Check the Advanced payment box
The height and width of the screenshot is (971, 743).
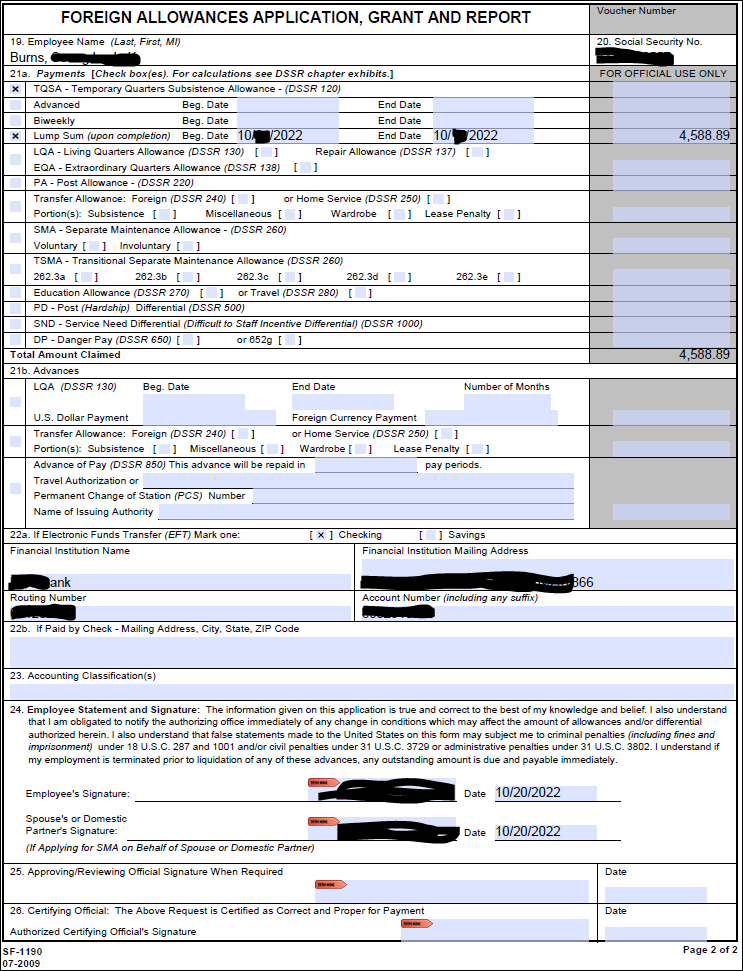(15, 105)
